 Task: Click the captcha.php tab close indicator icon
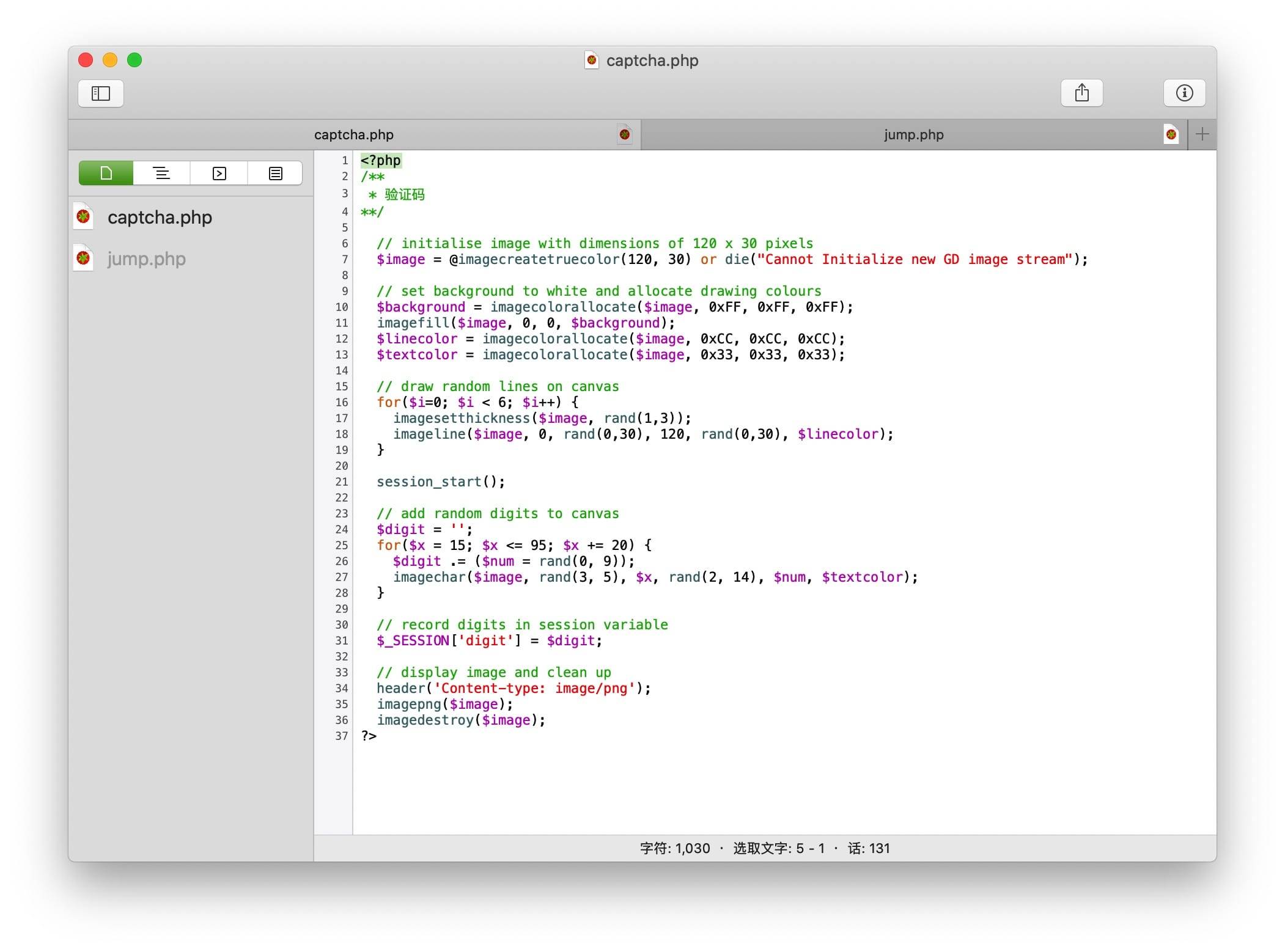(x=624, y=134)
